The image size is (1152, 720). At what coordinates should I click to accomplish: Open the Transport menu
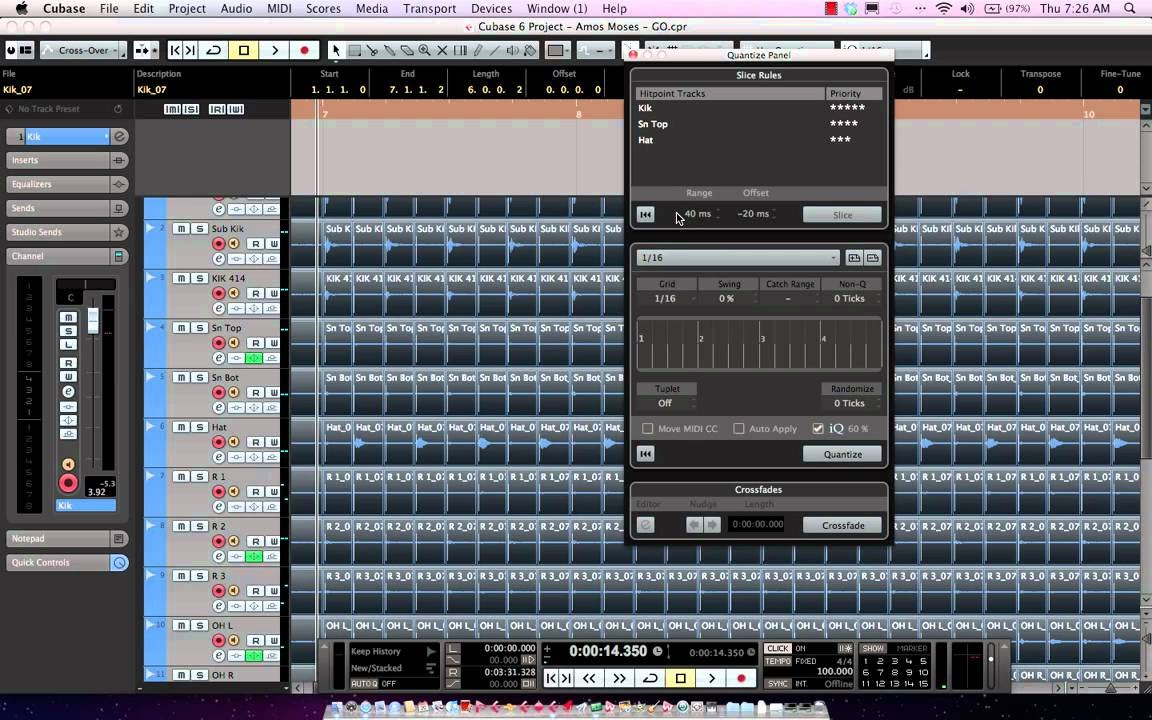tap(429, 9)
